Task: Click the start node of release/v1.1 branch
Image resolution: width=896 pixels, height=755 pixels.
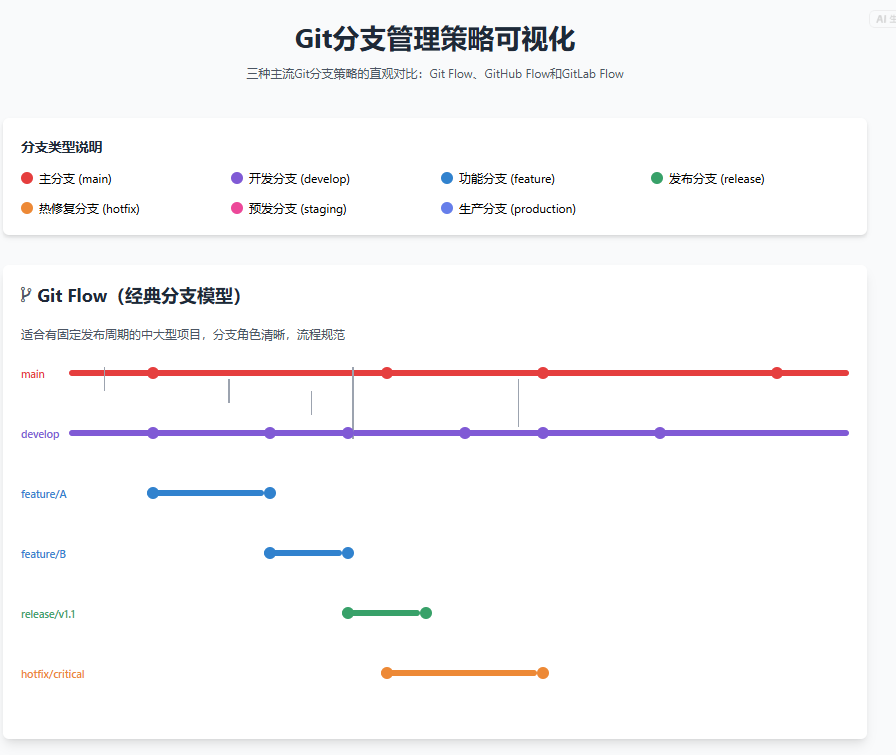Action: point(347,613)
